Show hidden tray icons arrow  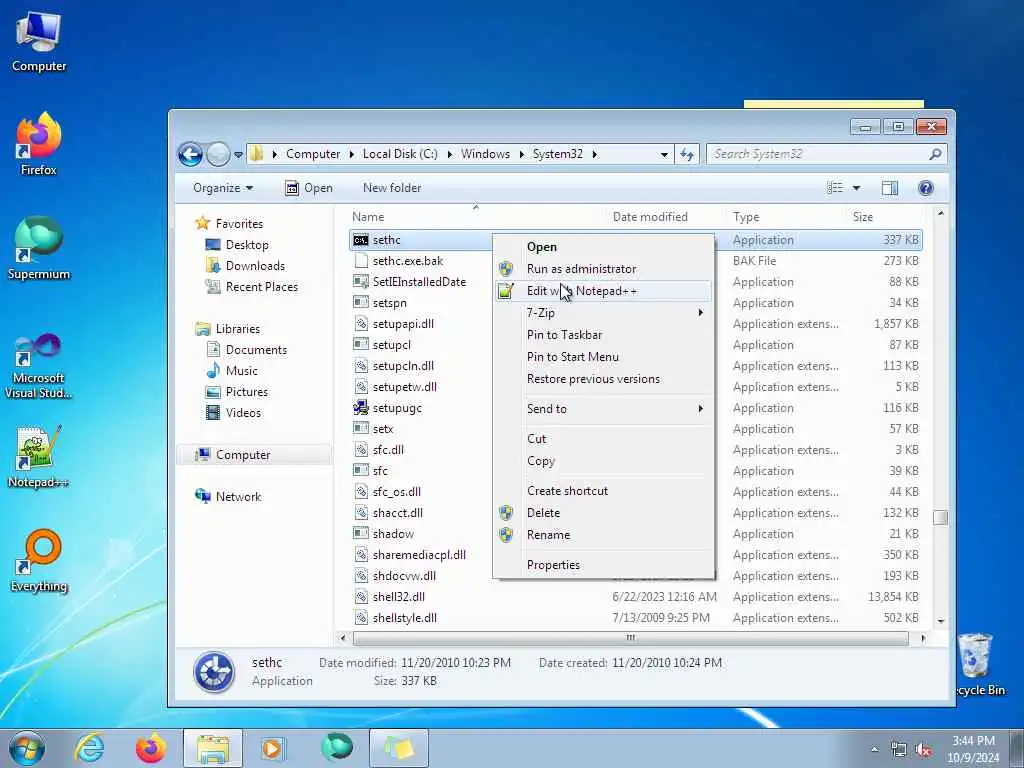874,750
